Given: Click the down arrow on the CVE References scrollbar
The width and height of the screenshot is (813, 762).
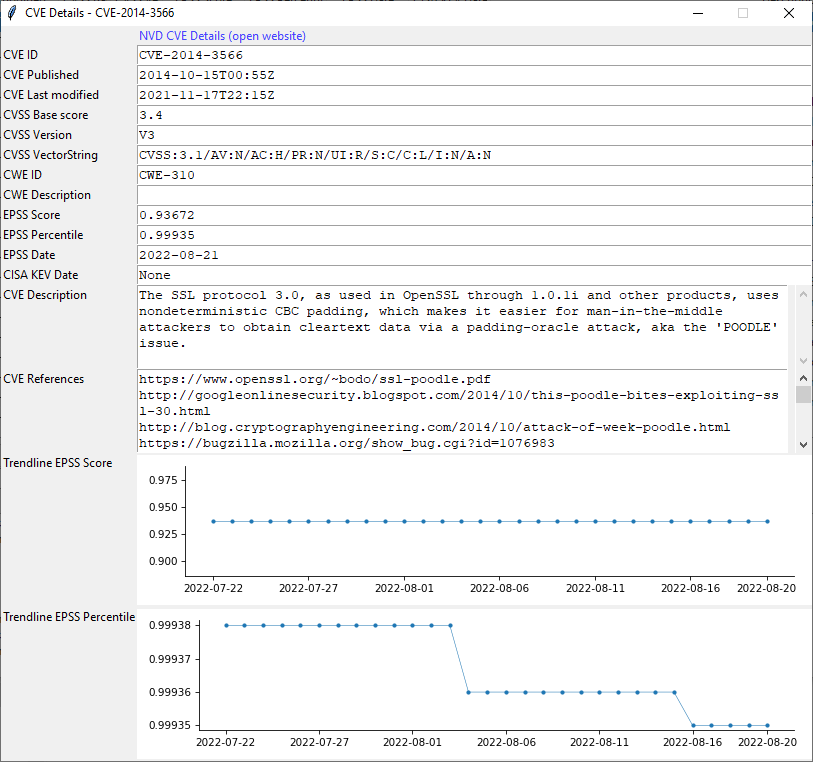Looking at the screenshot, I should point(804,443).
